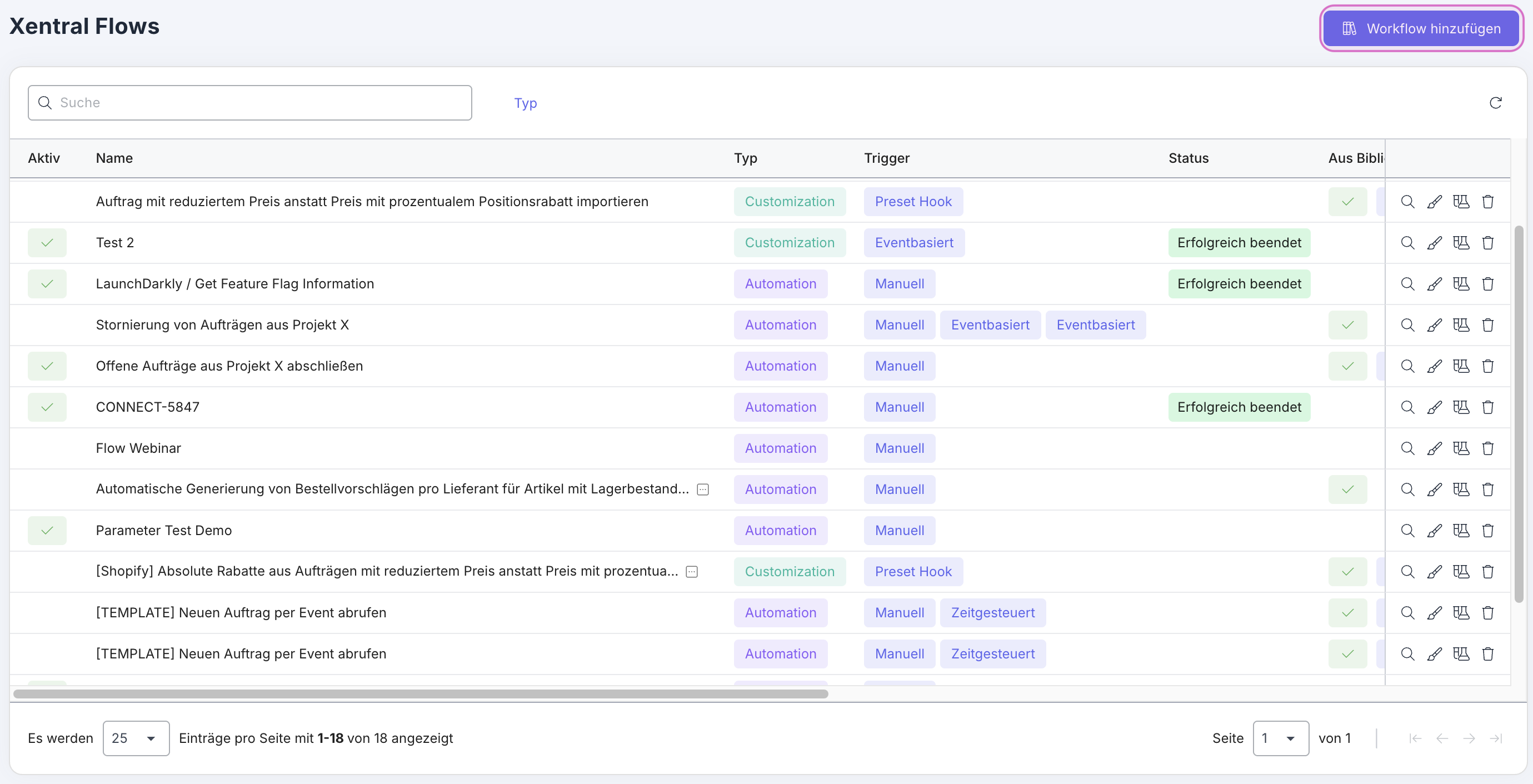
Task: Sort table by Typ column header
Action: tap(745, 158)
